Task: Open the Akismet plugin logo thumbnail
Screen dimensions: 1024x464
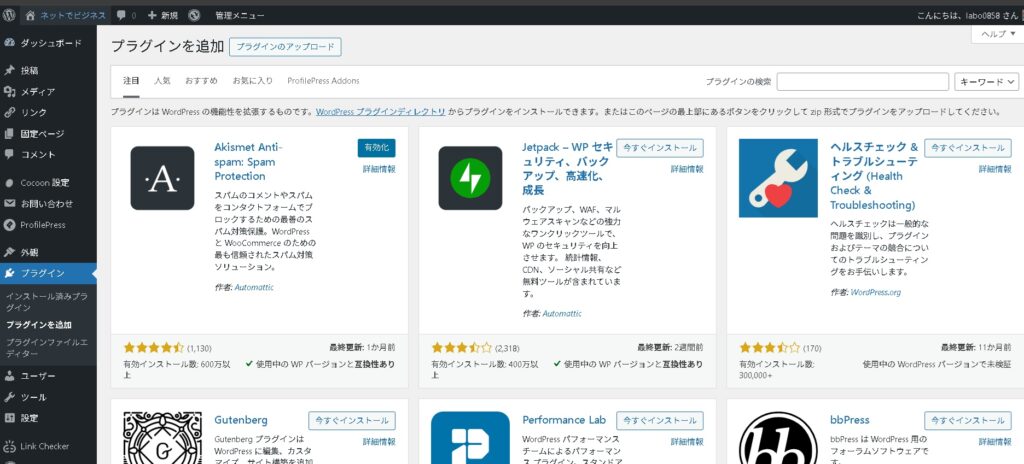Action: (162, 178)
